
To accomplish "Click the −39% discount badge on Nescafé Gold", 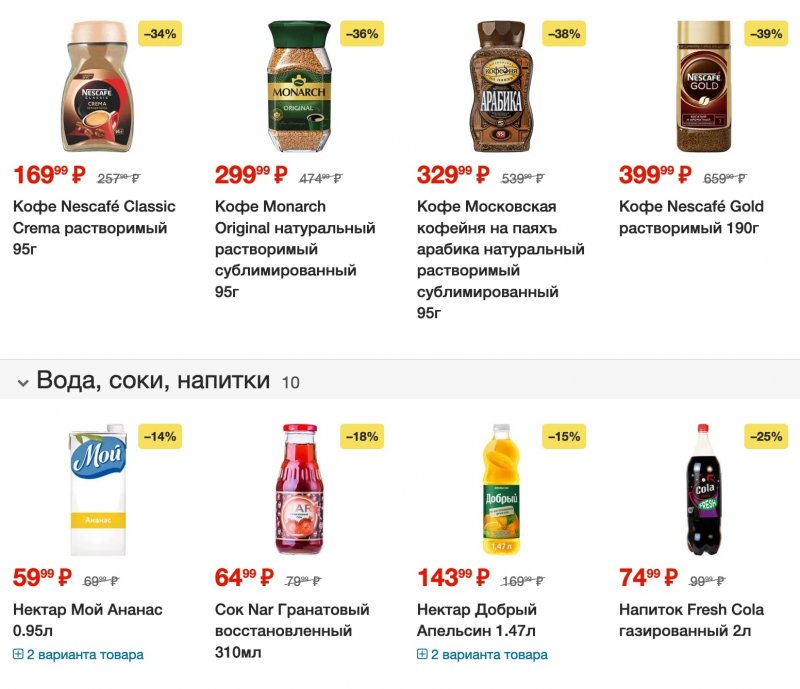I will [765, 34].
